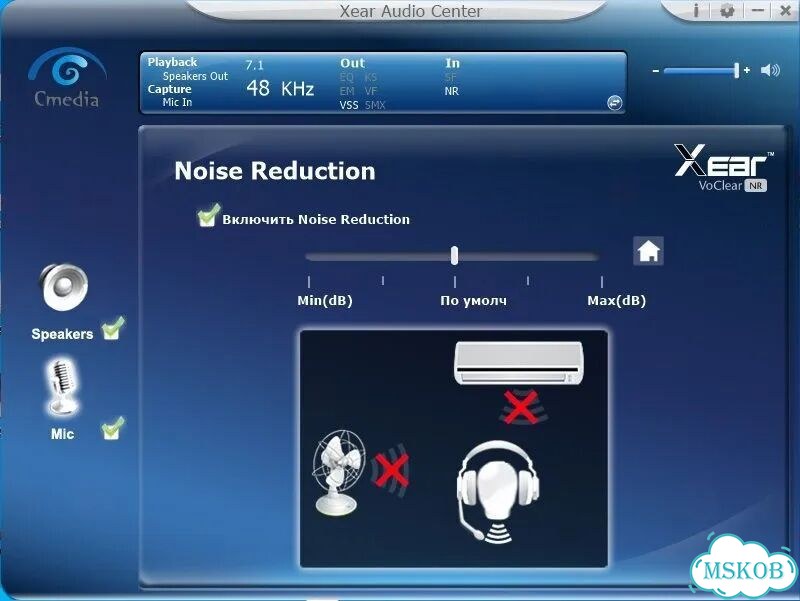
Task: Click the KS indicator under Out
Action: [x=370, y=78]
